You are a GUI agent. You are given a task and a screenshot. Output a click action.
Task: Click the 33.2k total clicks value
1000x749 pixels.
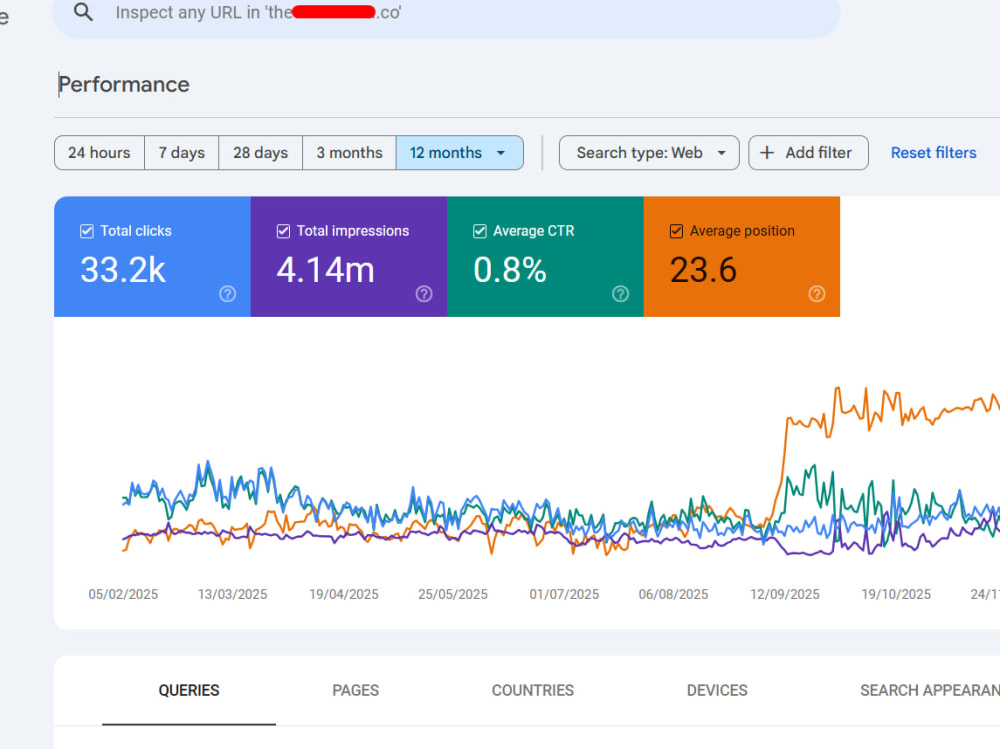coord(123,270)
